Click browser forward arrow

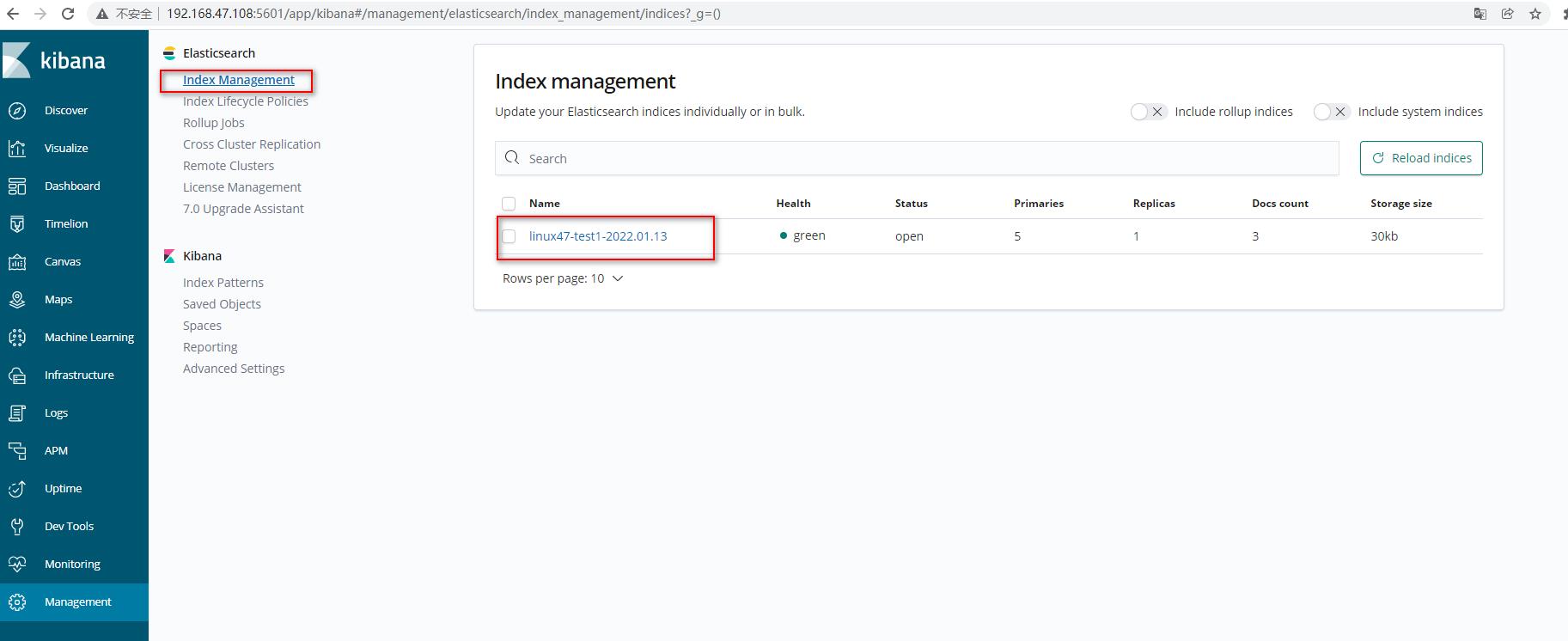pos(40,14)
